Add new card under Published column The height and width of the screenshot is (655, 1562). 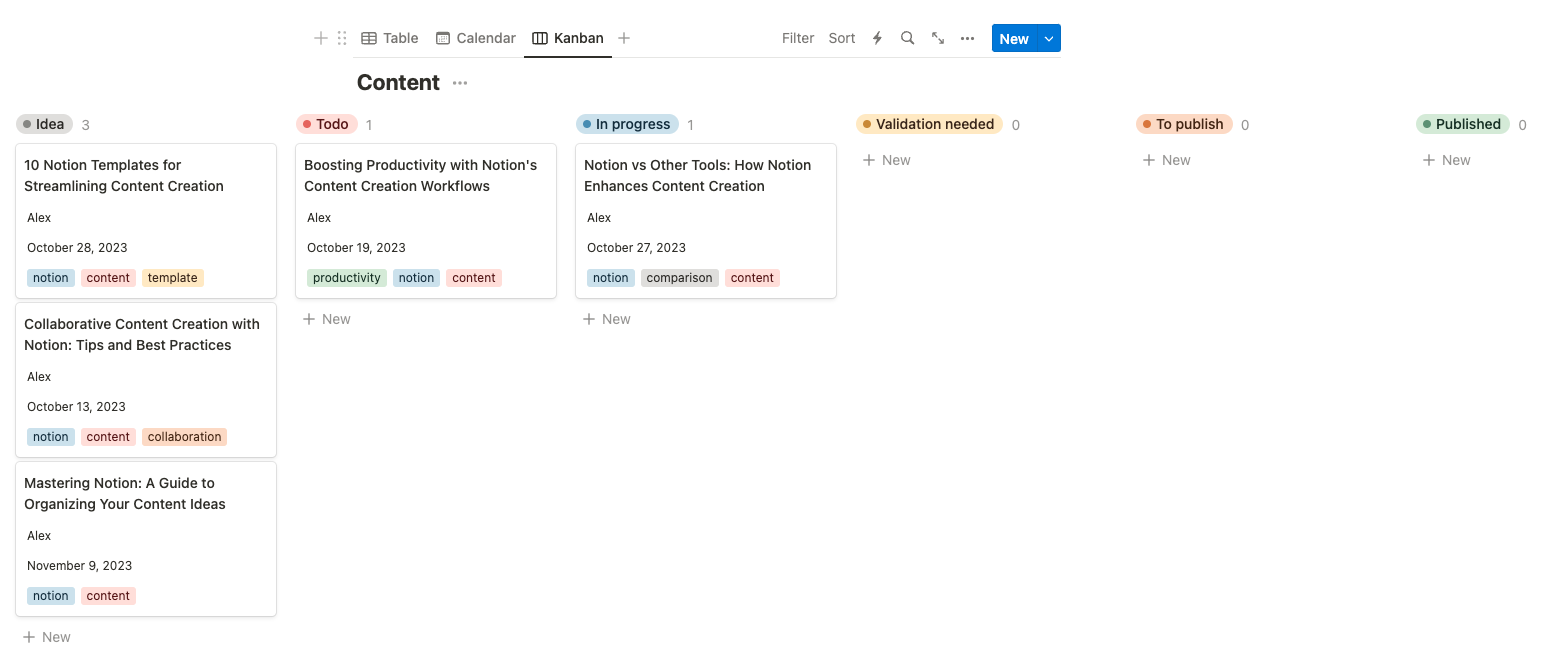click(x=1447, y=160)
